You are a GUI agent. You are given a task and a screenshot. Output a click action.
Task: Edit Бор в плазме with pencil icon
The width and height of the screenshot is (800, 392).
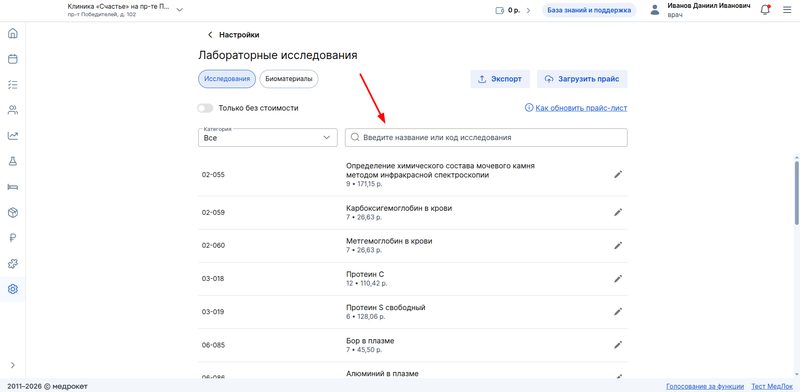618,345
